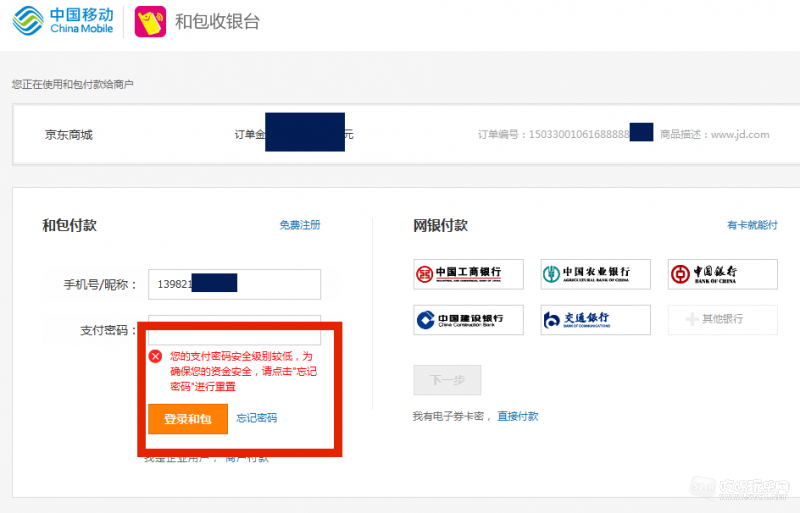Click the 下一步 next step button
800x513 pixels.
click(447, 380)
